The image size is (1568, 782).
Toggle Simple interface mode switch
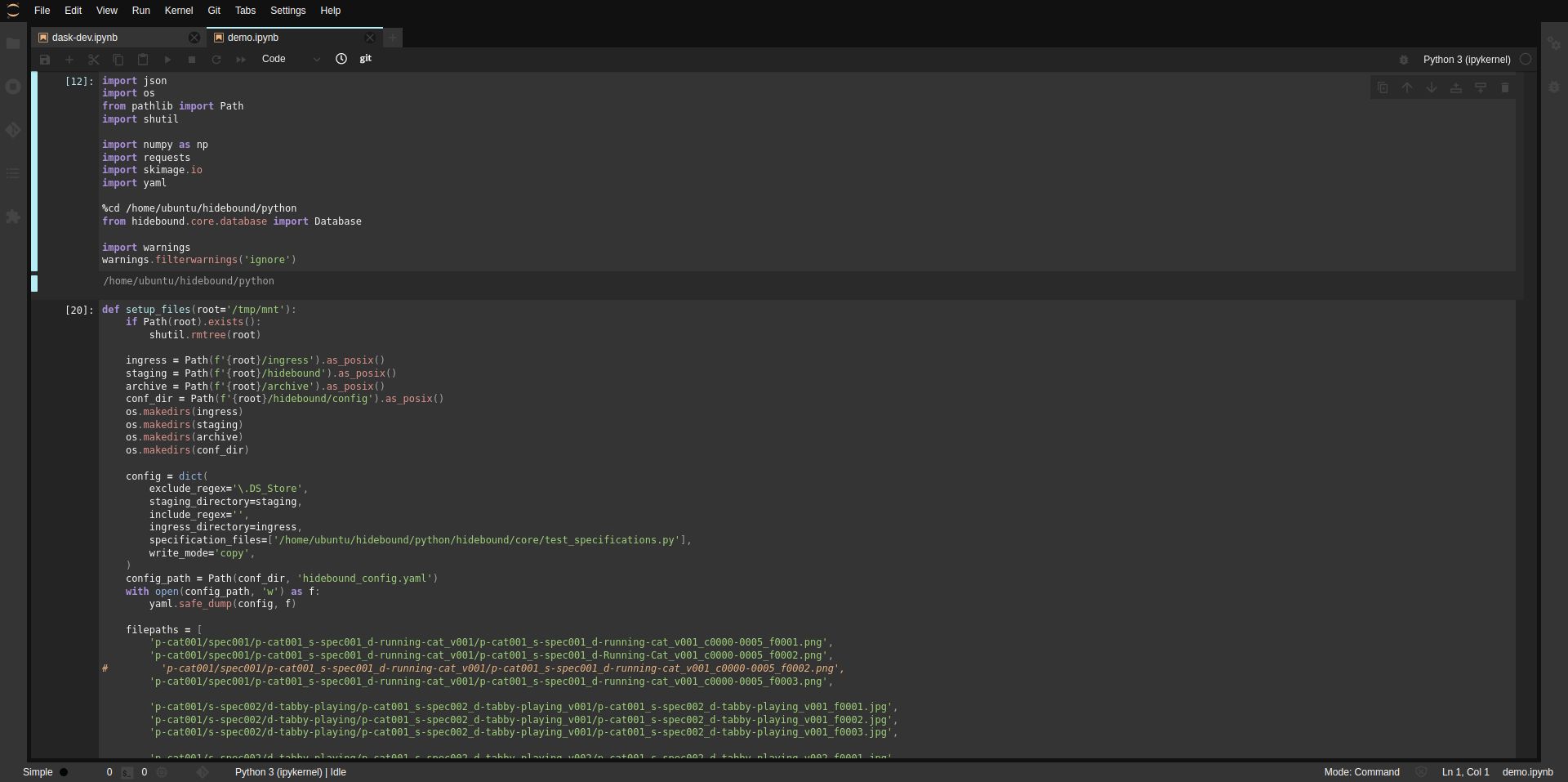[x=63, y=772]
